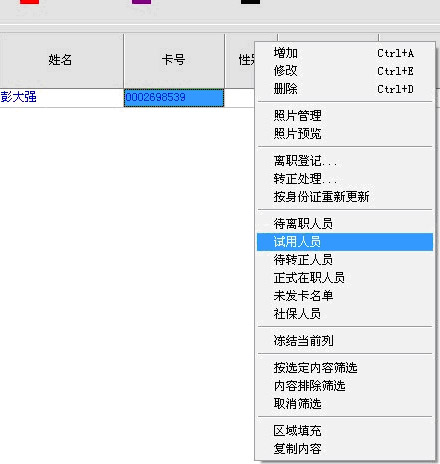Click the red color legend swatch
This screenshot has width=440, height=464.
29,2
